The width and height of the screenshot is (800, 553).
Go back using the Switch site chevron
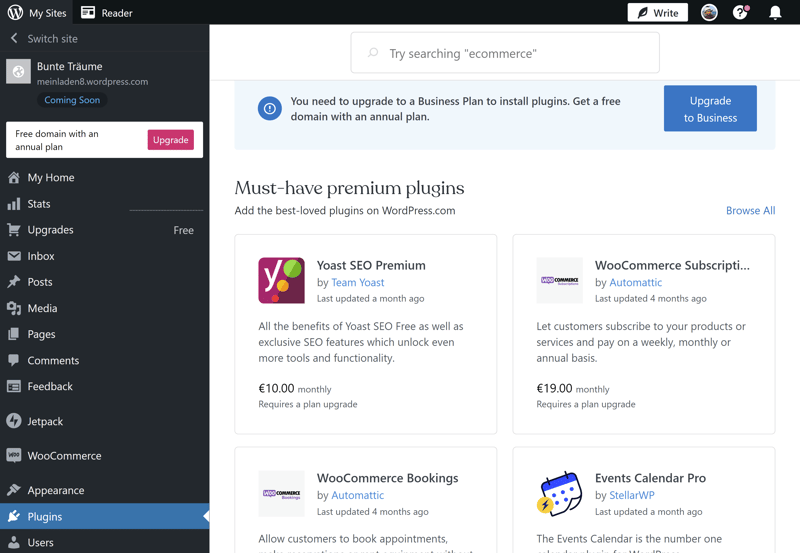coord(14,38)
